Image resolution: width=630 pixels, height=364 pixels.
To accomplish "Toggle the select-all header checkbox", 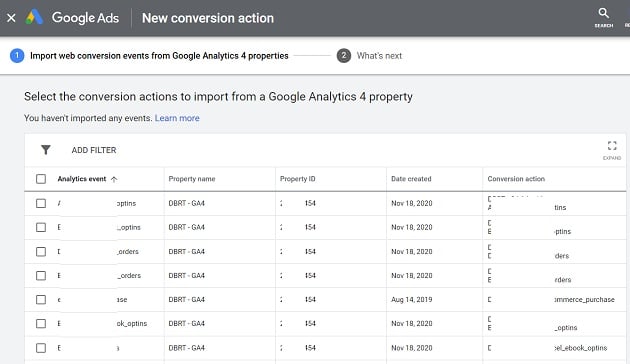I will pyautogui.click(x=41, y=179).
